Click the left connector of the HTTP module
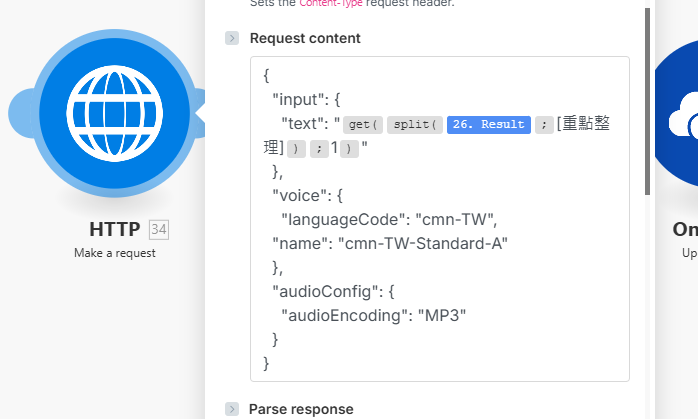 coord(22,110)
